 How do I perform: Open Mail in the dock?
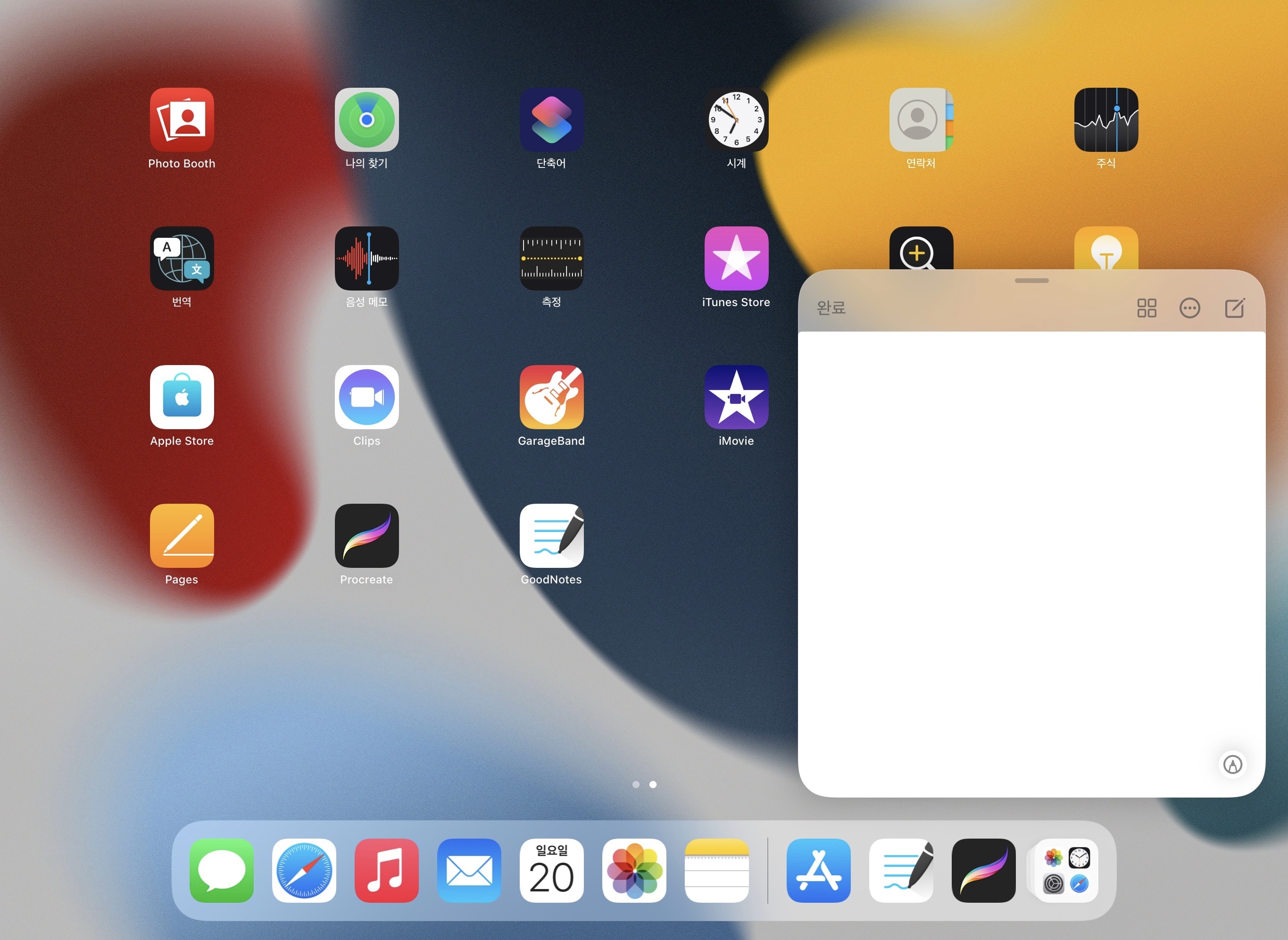tap(469, 871)
